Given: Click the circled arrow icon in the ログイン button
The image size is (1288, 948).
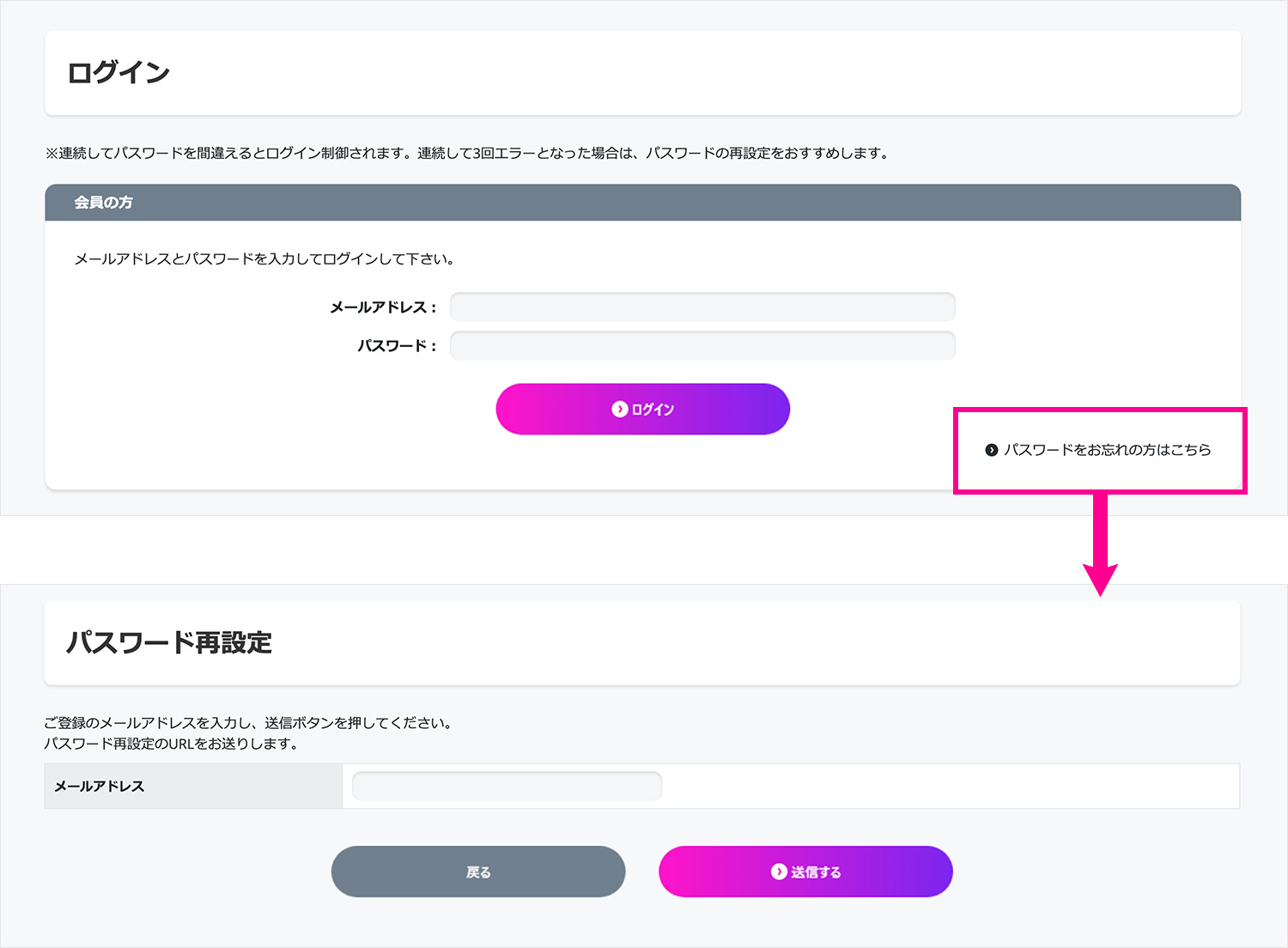Looking at the screenshot, I should coord(619,410).
